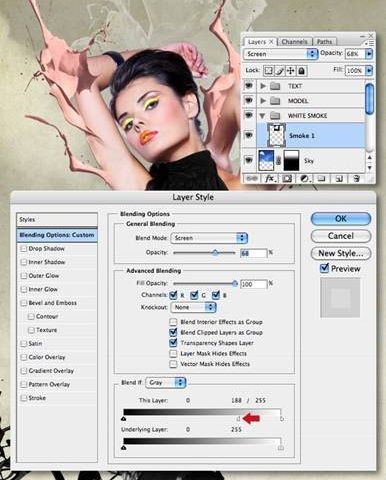Enable the Drop Shadow checkbox
The height and width of the screenshot is (480, 386).
pyautogui.click(x=24, y=249)
